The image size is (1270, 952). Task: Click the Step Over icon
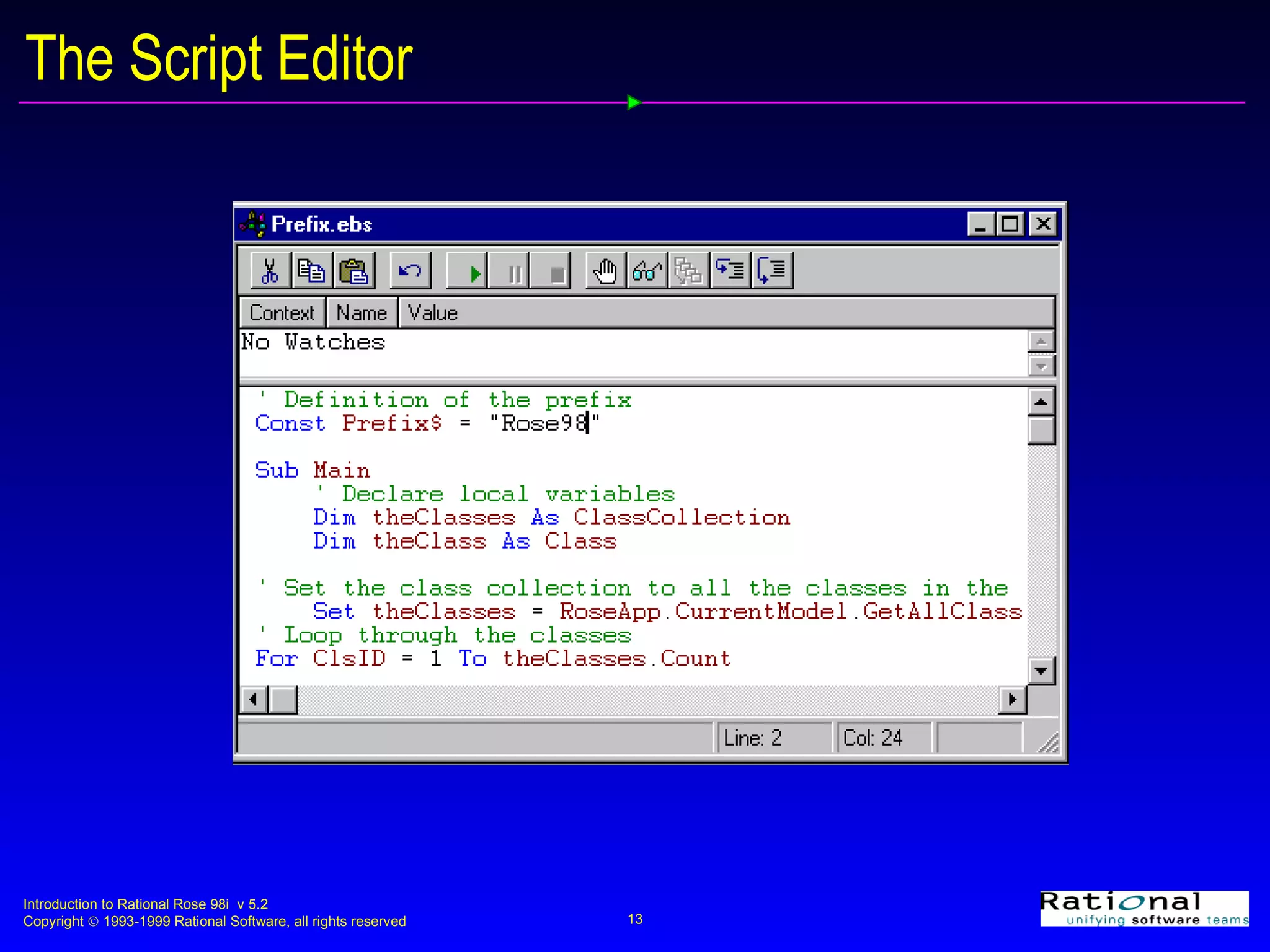[x=772, y=271]
